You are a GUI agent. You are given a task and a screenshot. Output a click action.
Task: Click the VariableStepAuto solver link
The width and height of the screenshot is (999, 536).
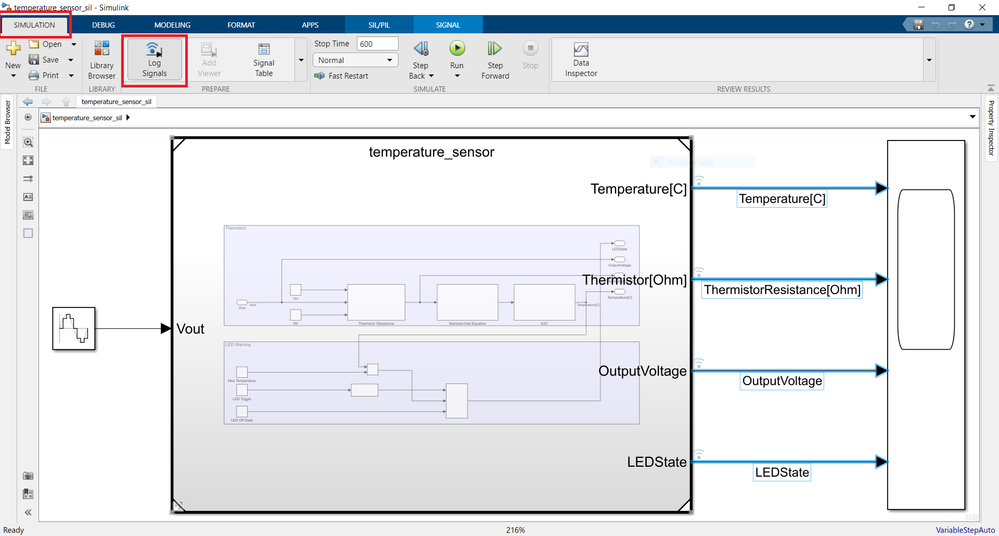coord(965,530)
